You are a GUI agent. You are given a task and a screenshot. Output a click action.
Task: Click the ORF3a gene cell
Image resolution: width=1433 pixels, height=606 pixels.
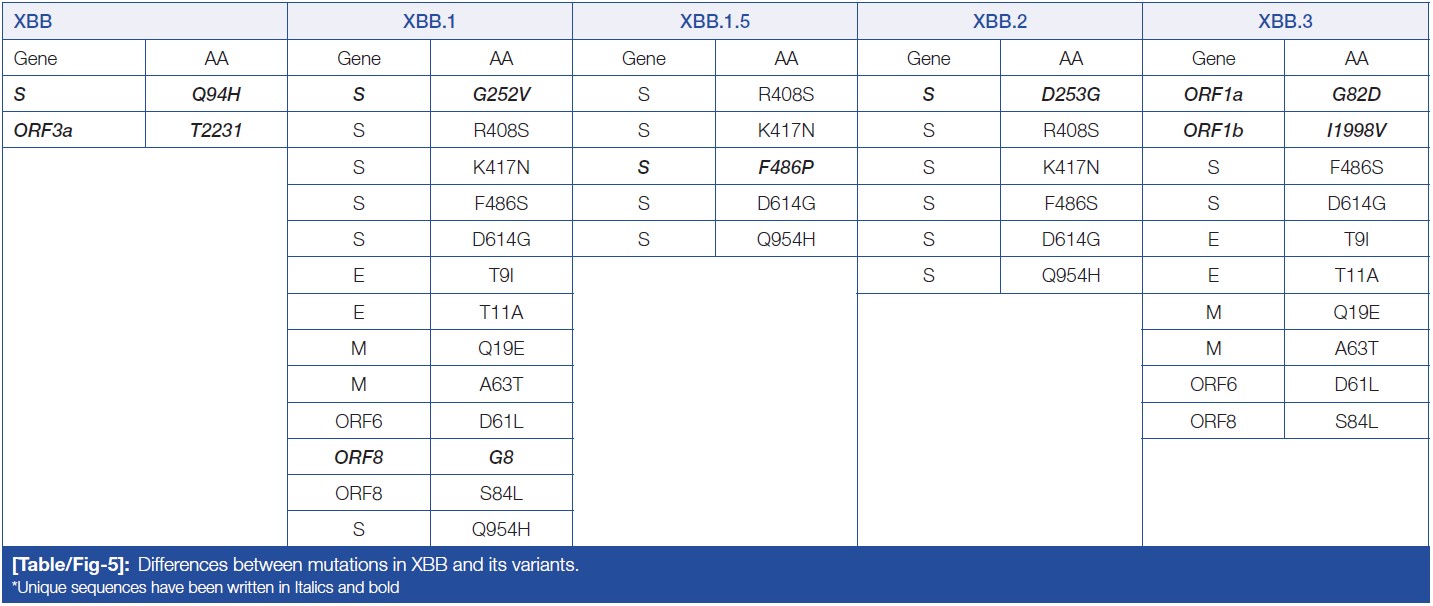[43, 131]
